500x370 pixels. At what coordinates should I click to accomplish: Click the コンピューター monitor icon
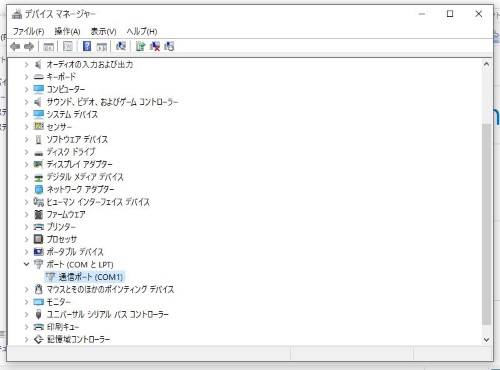[x=38, y=89]
